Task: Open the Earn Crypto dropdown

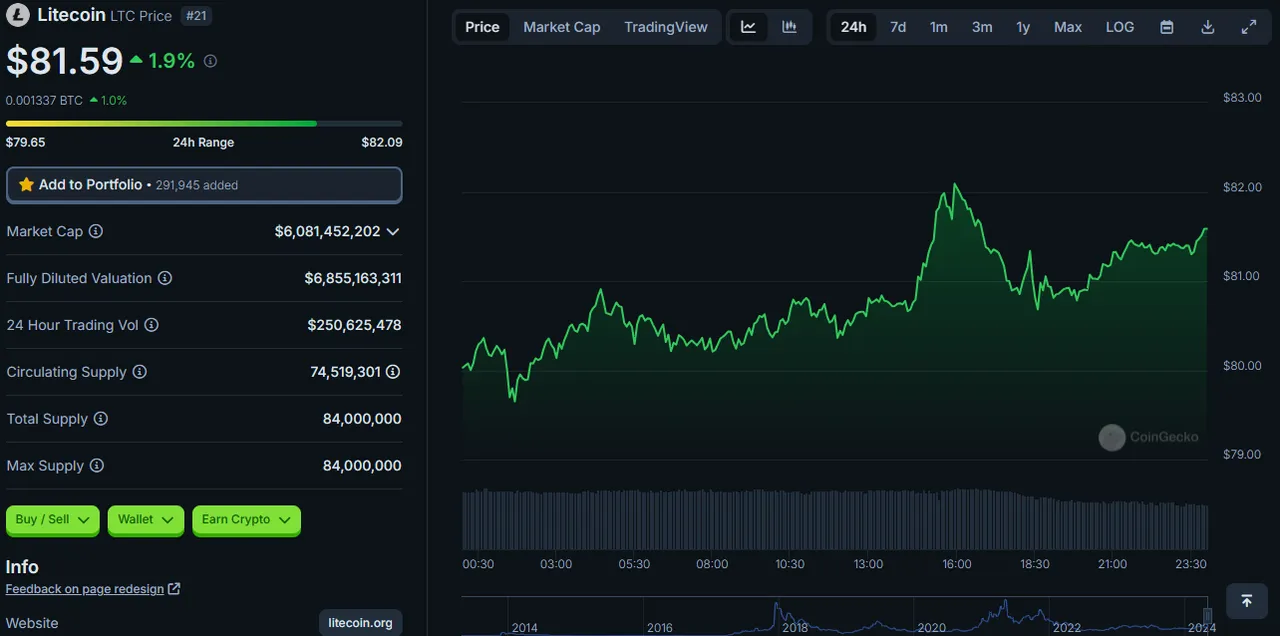Action: pos(246,520)
